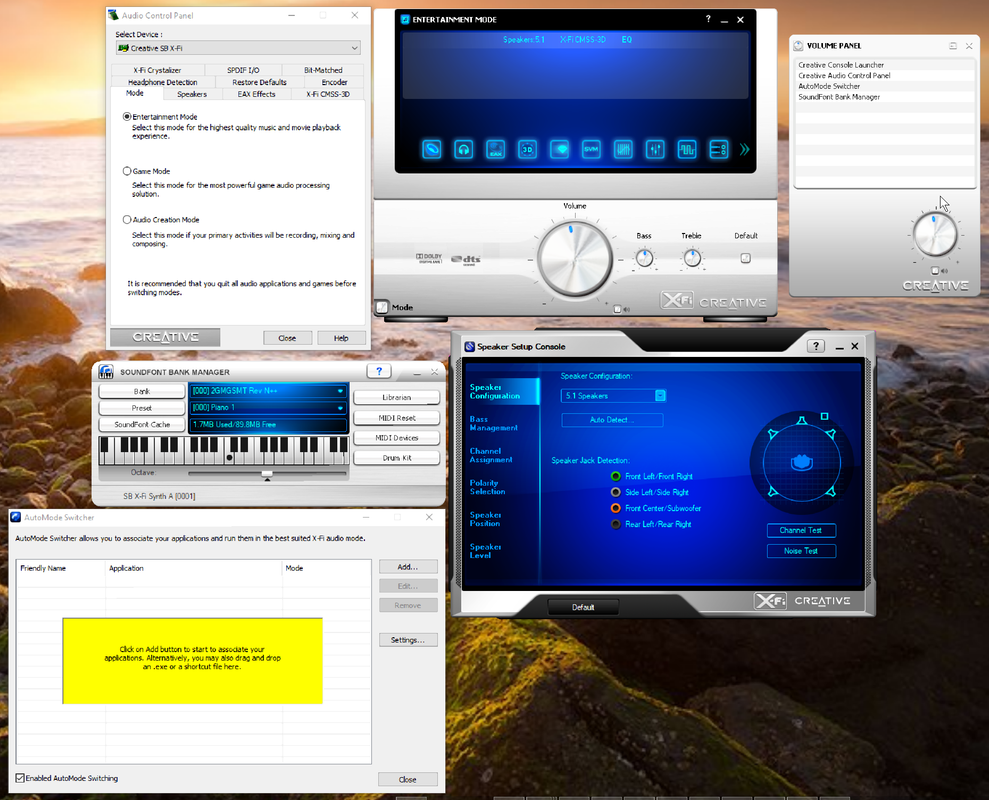Open Bass Management in Speaker Setup Console
The image size is (989, 800).
493,423
